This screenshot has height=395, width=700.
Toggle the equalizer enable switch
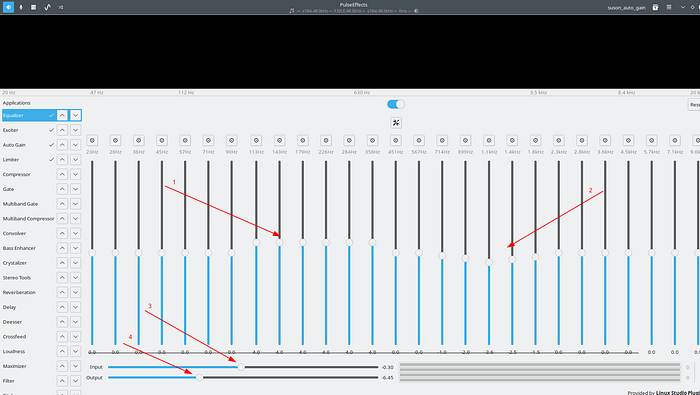point(396,104)
